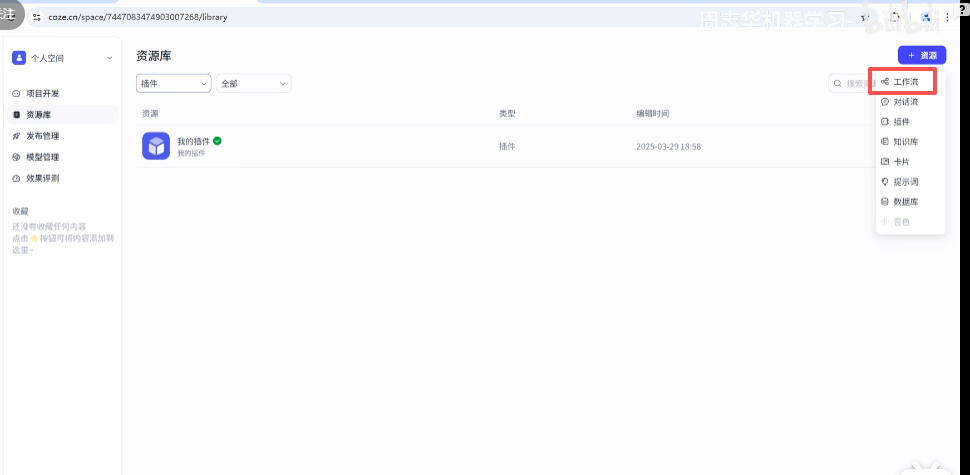The width and height of the screenshot is (970, 475).
Task: Select 对话流 from the resource menu
Action: coord(905,101)
